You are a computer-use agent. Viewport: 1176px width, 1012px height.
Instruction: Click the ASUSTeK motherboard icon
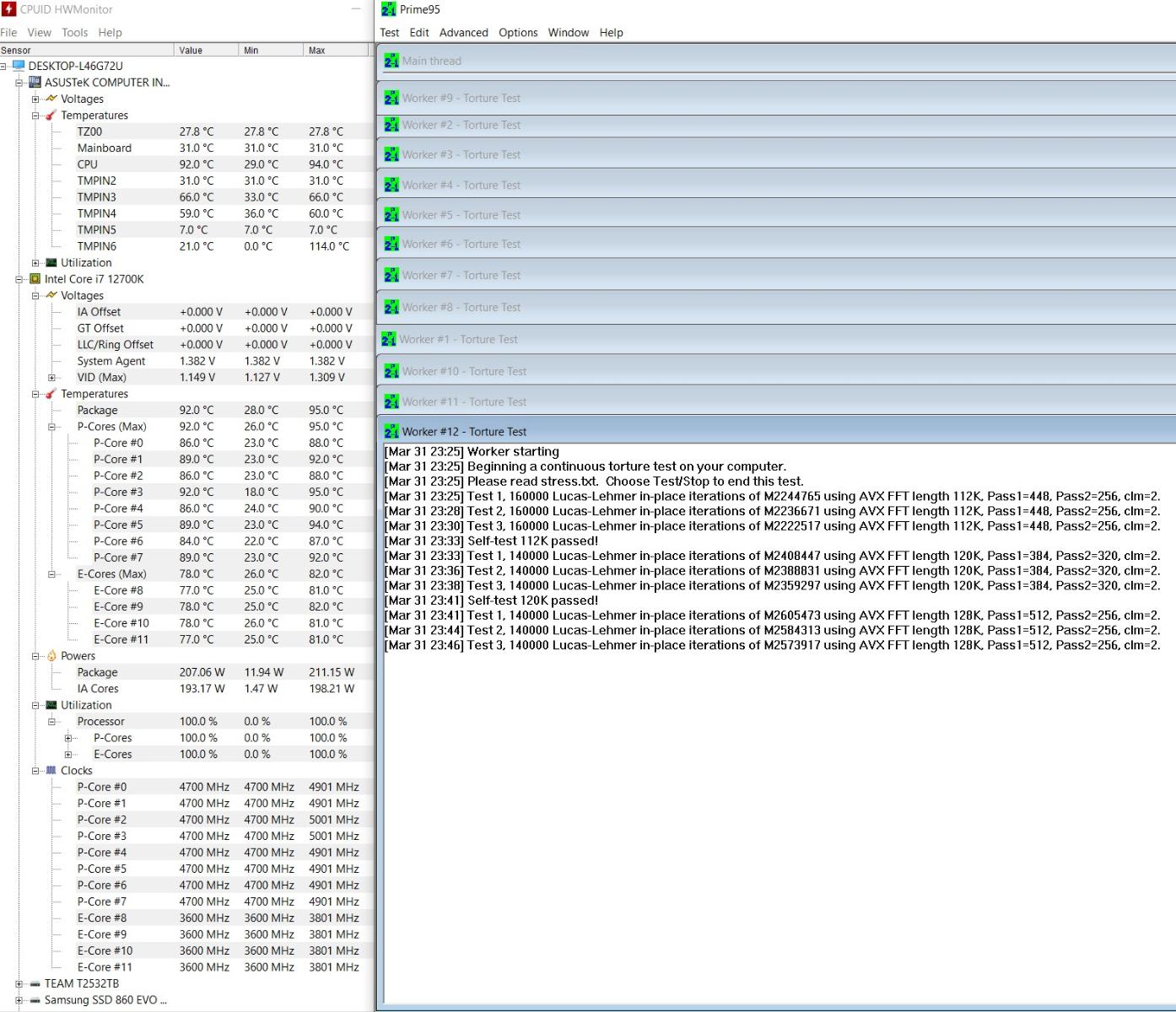[x=35, y=83]
